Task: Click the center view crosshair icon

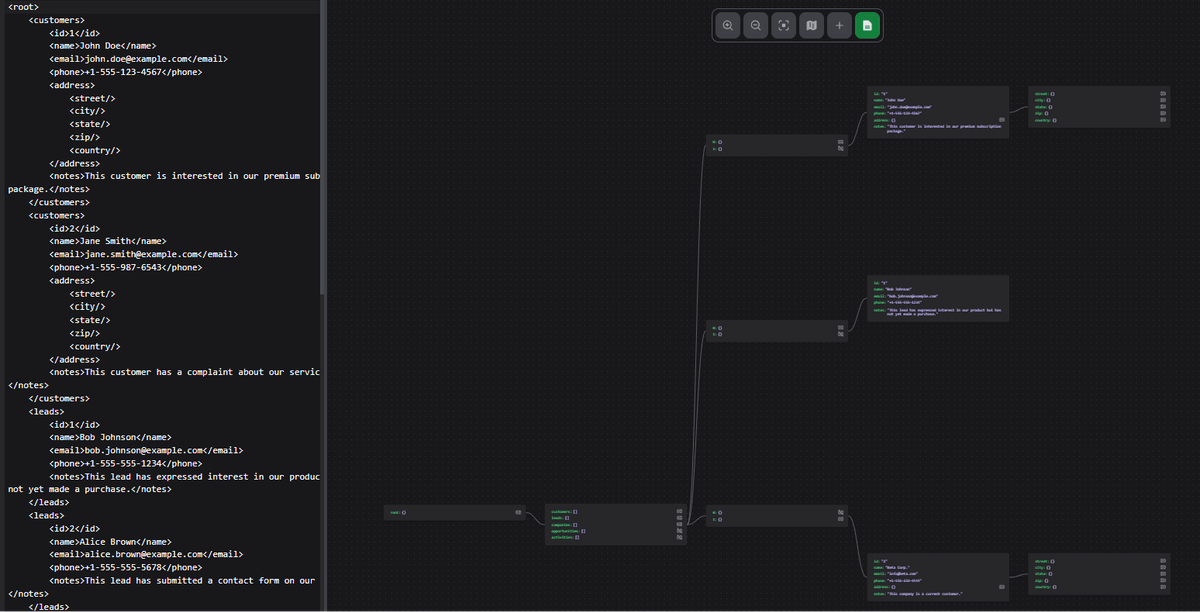Action: click(x=783, y=25)
